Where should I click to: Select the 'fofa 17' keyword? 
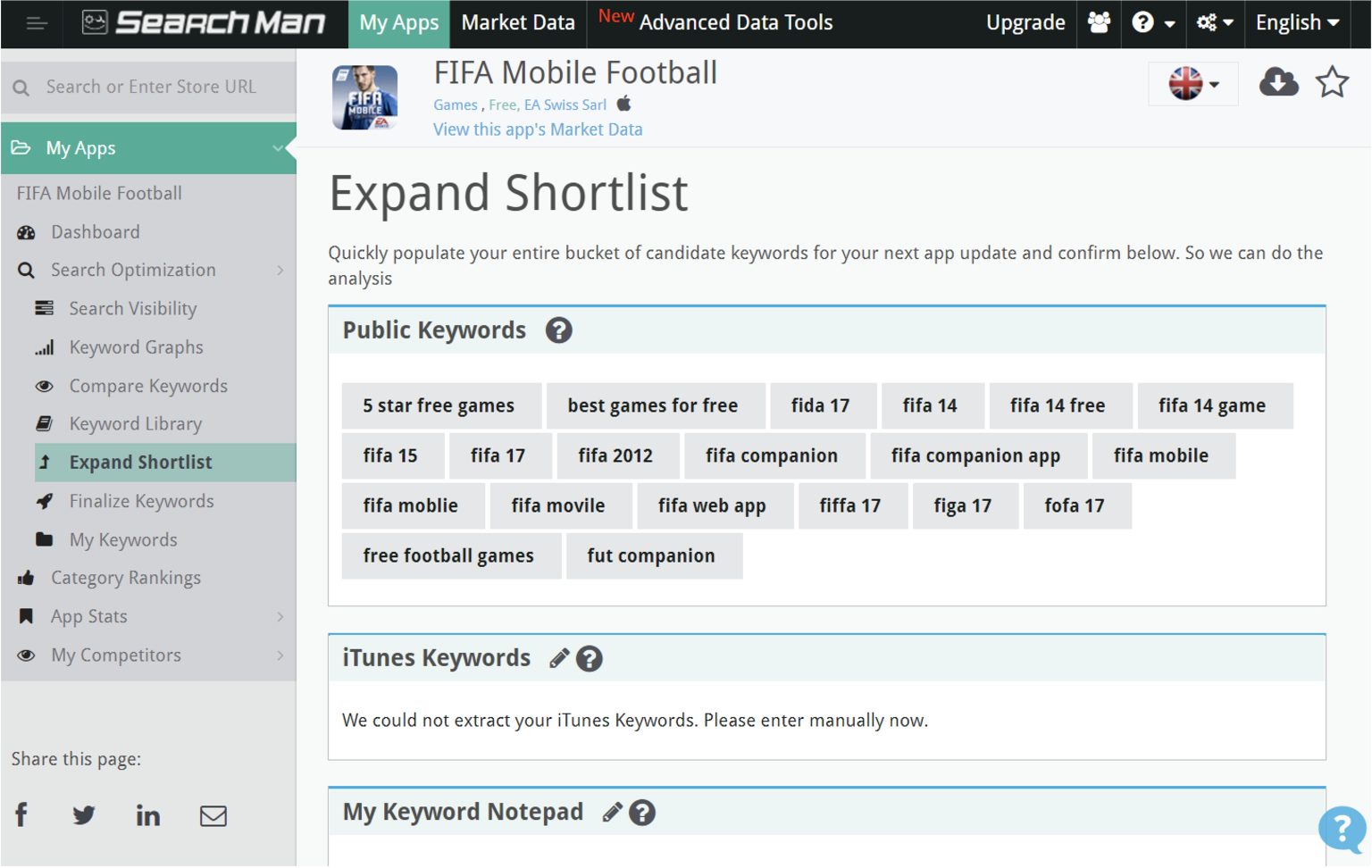(1077, 506)
